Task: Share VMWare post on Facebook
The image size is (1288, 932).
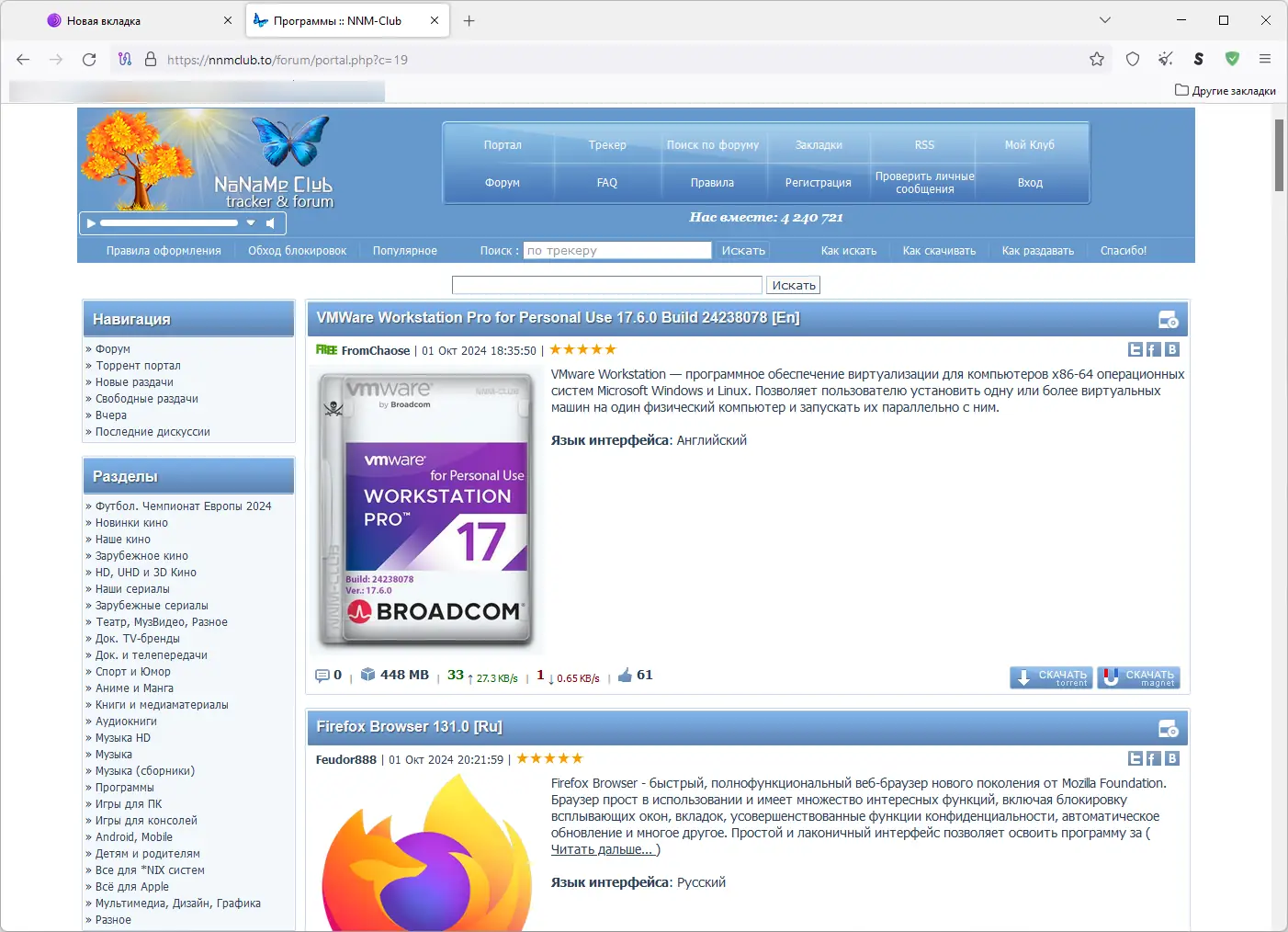Action: [x=1154, y=349]
